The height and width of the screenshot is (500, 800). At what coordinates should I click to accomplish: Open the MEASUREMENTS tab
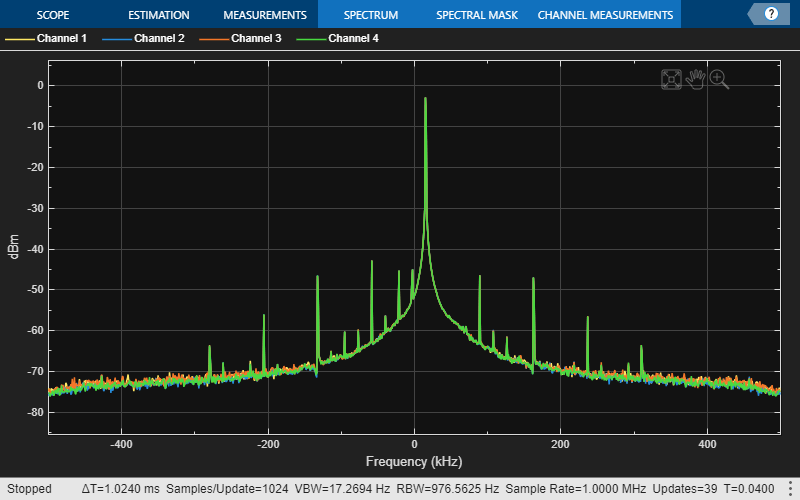coord(265,15)
